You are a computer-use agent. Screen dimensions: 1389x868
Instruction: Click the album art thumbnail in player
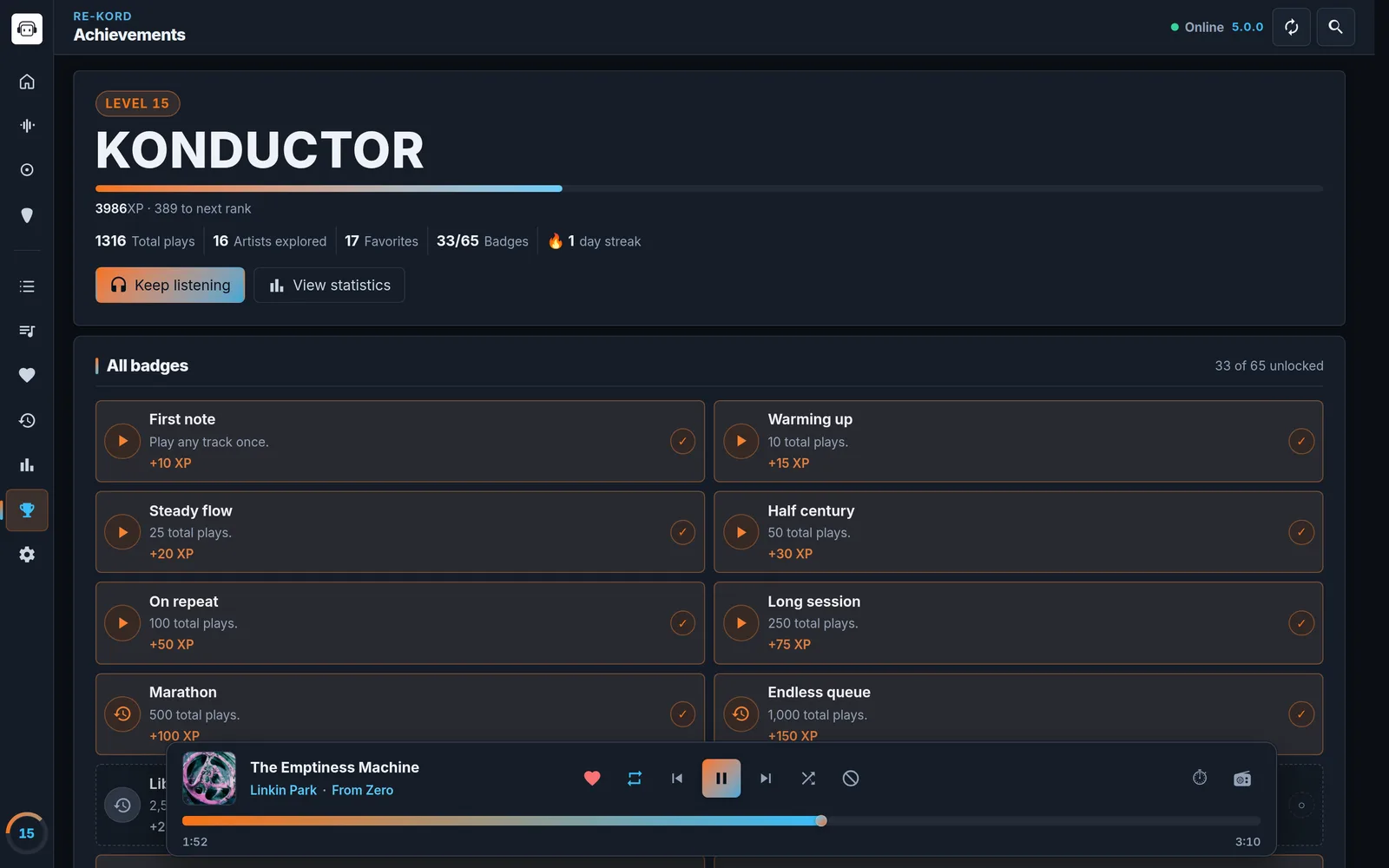pyautogui.click(x=209, y=779)
